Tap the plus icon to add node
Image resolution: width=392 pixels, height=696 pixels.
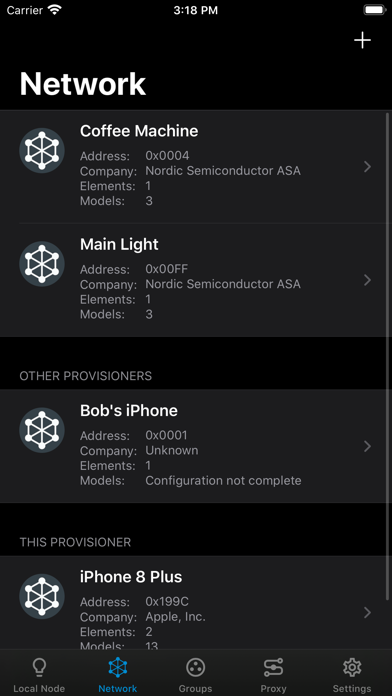(362, 40)
